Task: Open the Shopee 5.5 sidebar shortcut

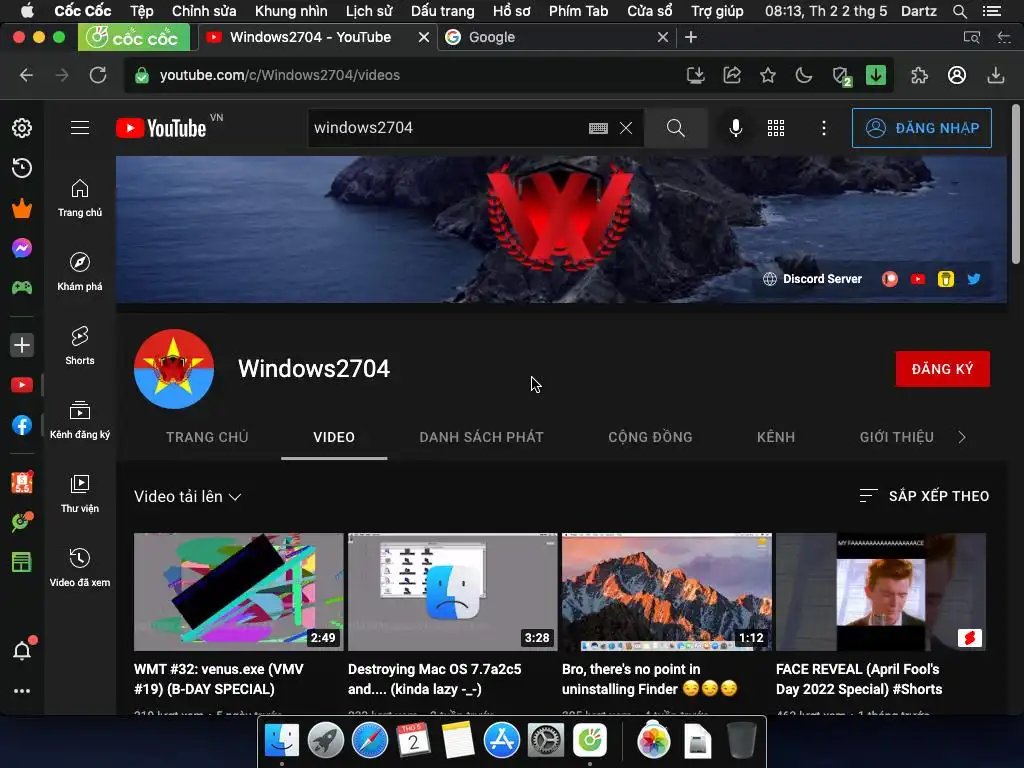Action: click(x=22, y=483)
